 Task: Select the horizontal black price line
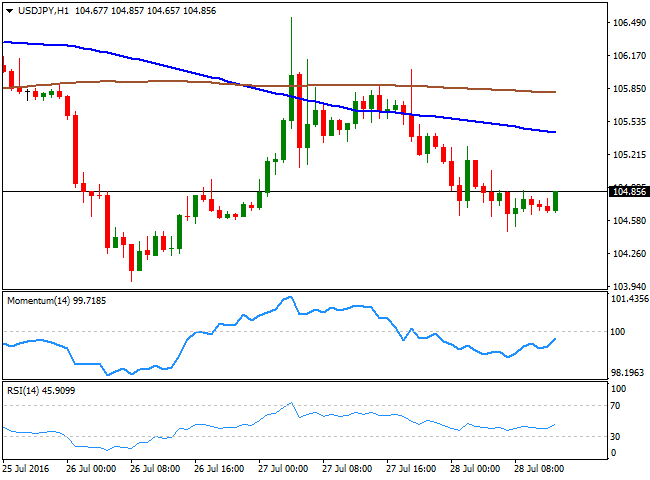coord(305,192)
